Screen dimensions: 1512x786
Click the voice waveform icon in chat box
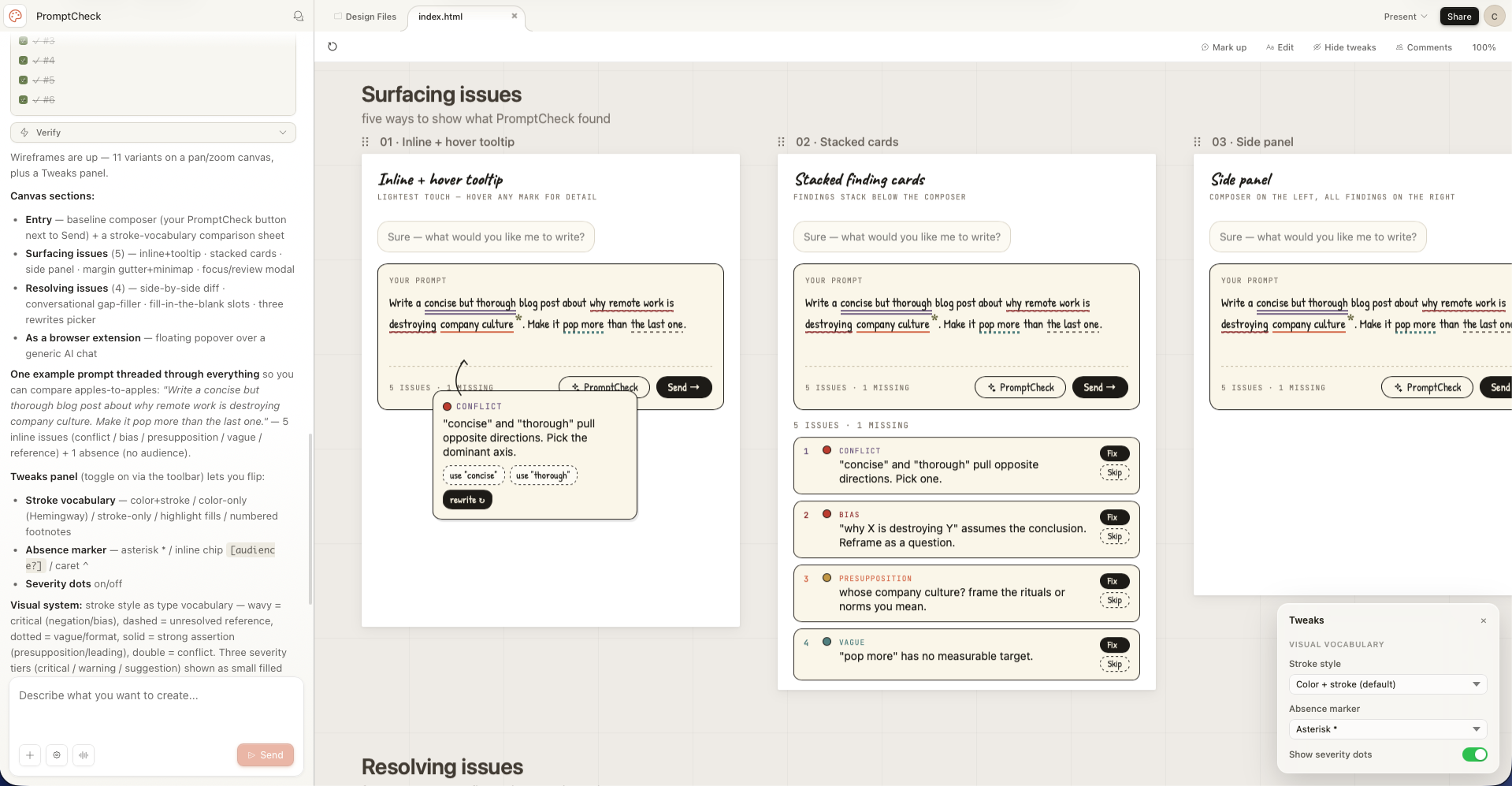pyautogui.click(x=84, y=755)
